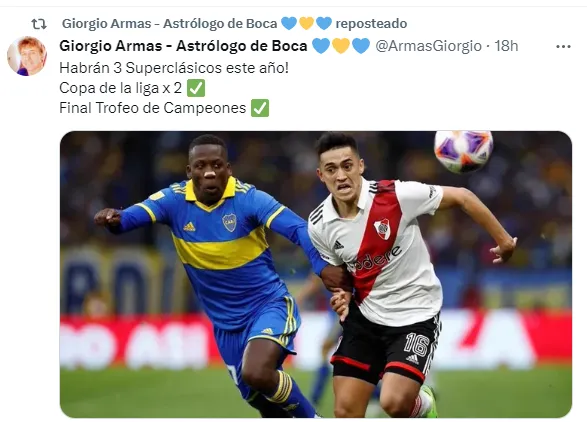
Task: Click the yellow heart emoji in the reposteado line
Action: tap(306, 24)
